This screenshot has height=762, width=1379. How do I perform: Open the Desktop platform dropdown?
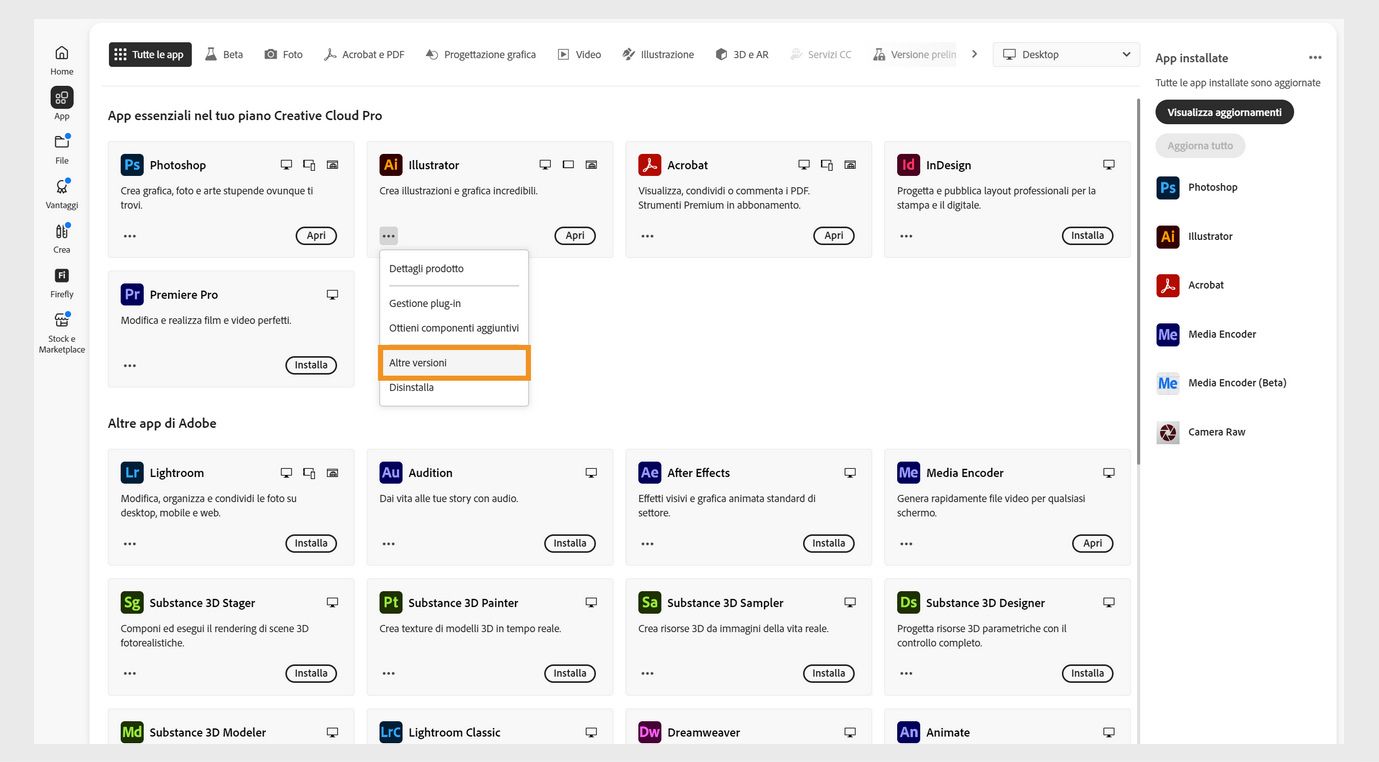pos(1066,55)
